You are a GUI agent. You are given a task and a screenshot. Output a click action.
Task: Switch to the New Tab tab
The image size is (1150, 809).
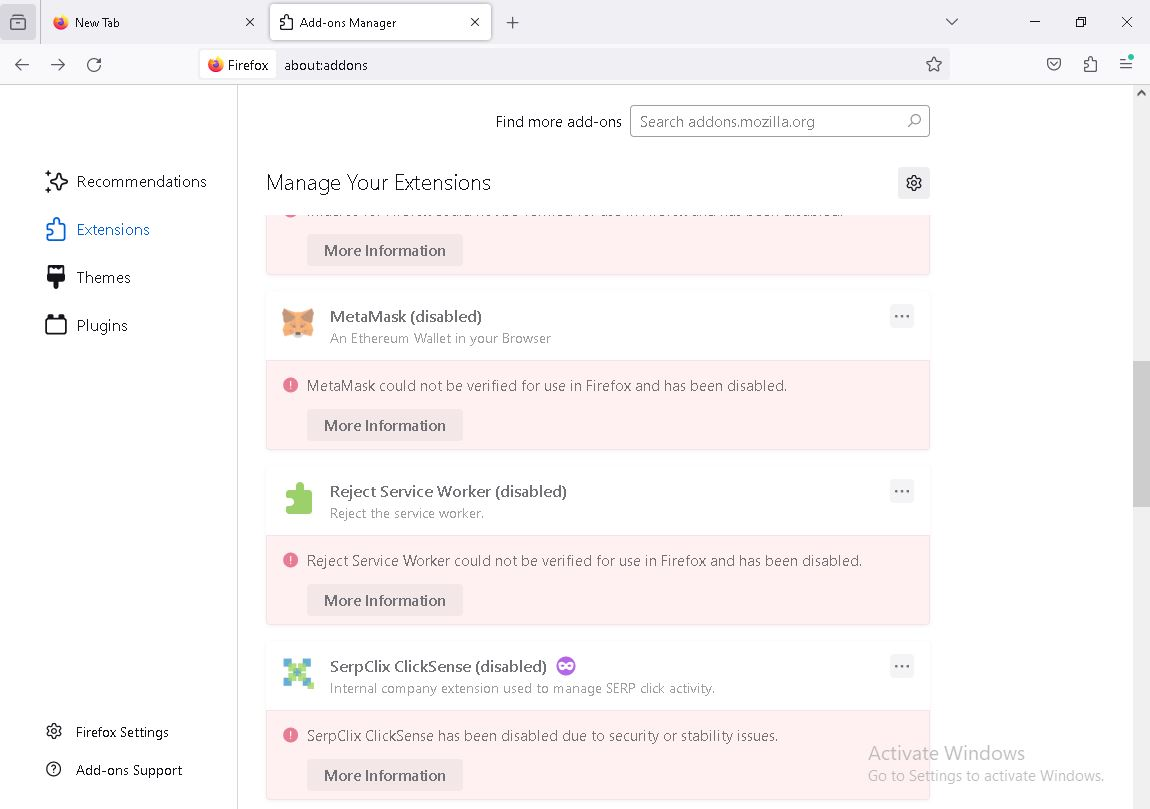coord(154,23)
